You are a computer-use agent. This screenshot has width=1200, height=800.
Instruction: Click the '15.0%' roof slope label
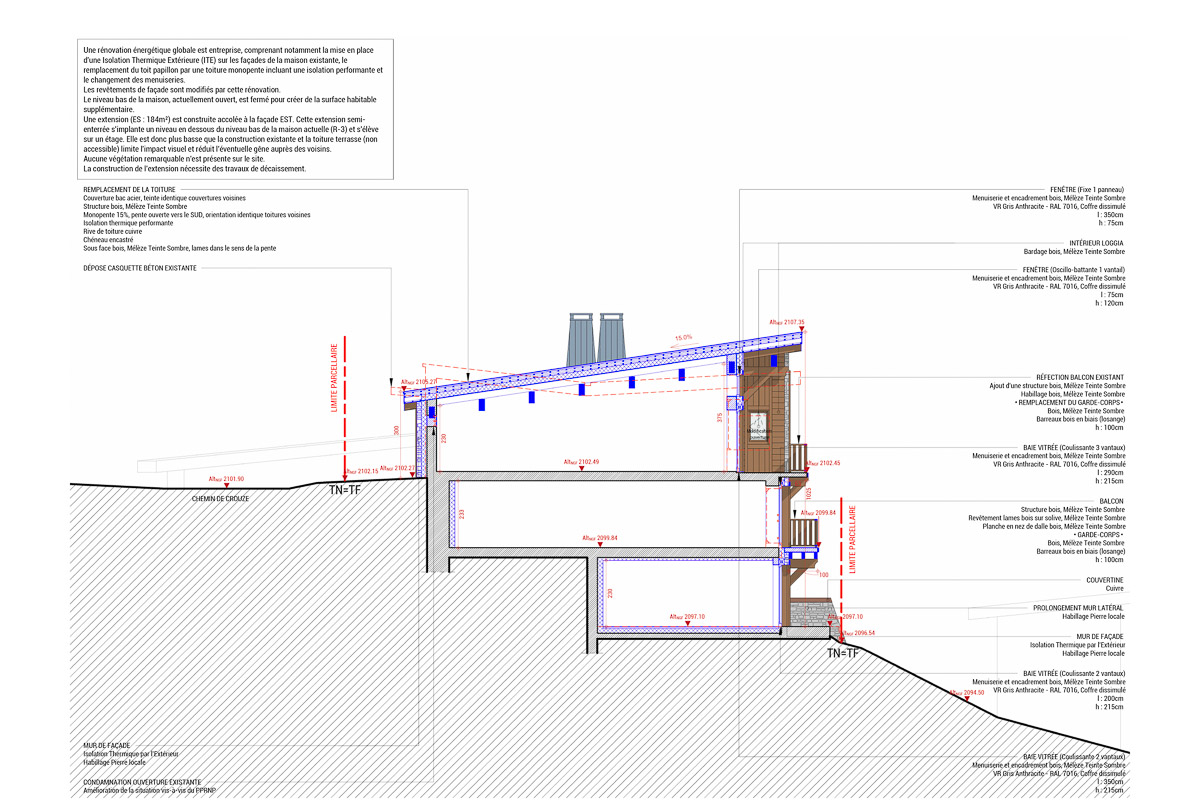click(x=683, y=337)
